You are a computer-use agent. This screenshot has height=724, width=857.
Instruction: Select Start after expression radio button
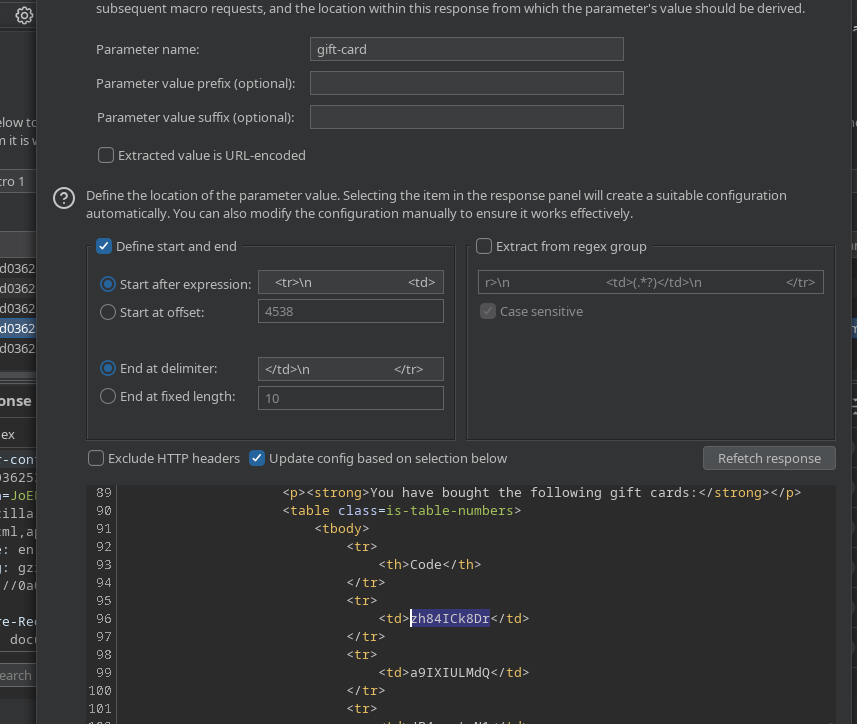click(x=108, y=284)
